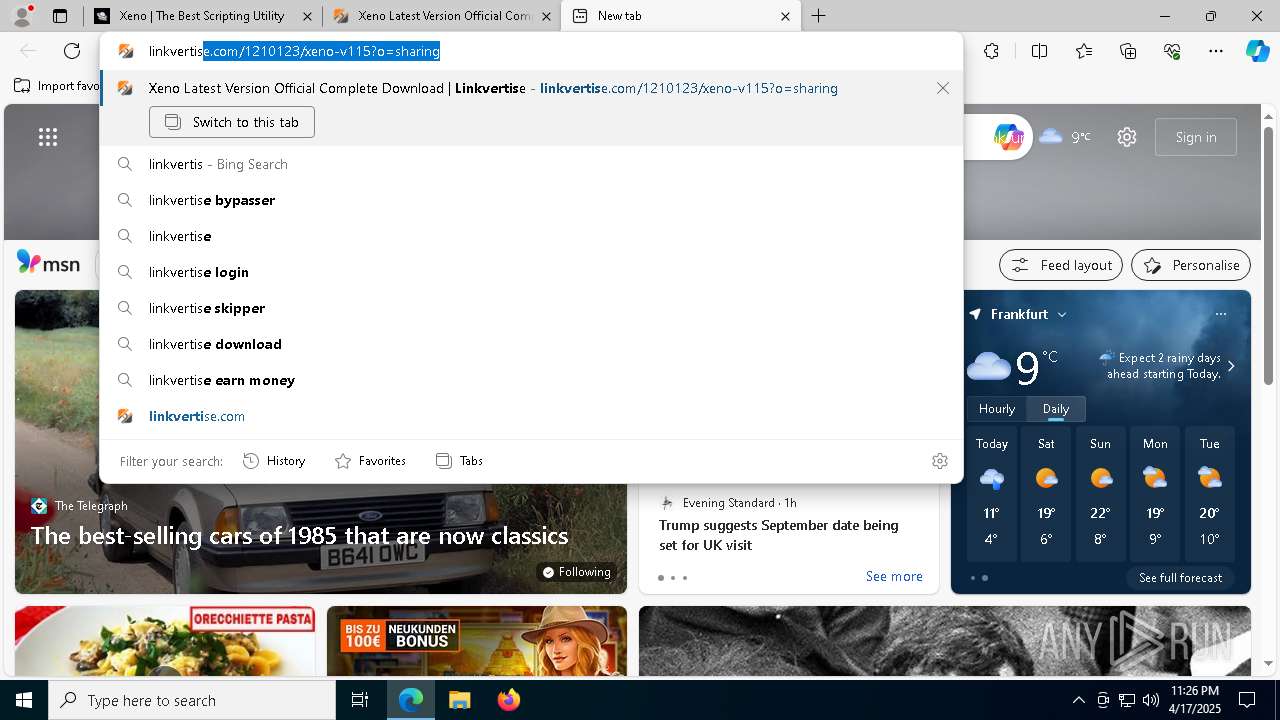Switch to the Xeno Latest Version Official tab

coord(441,16)
